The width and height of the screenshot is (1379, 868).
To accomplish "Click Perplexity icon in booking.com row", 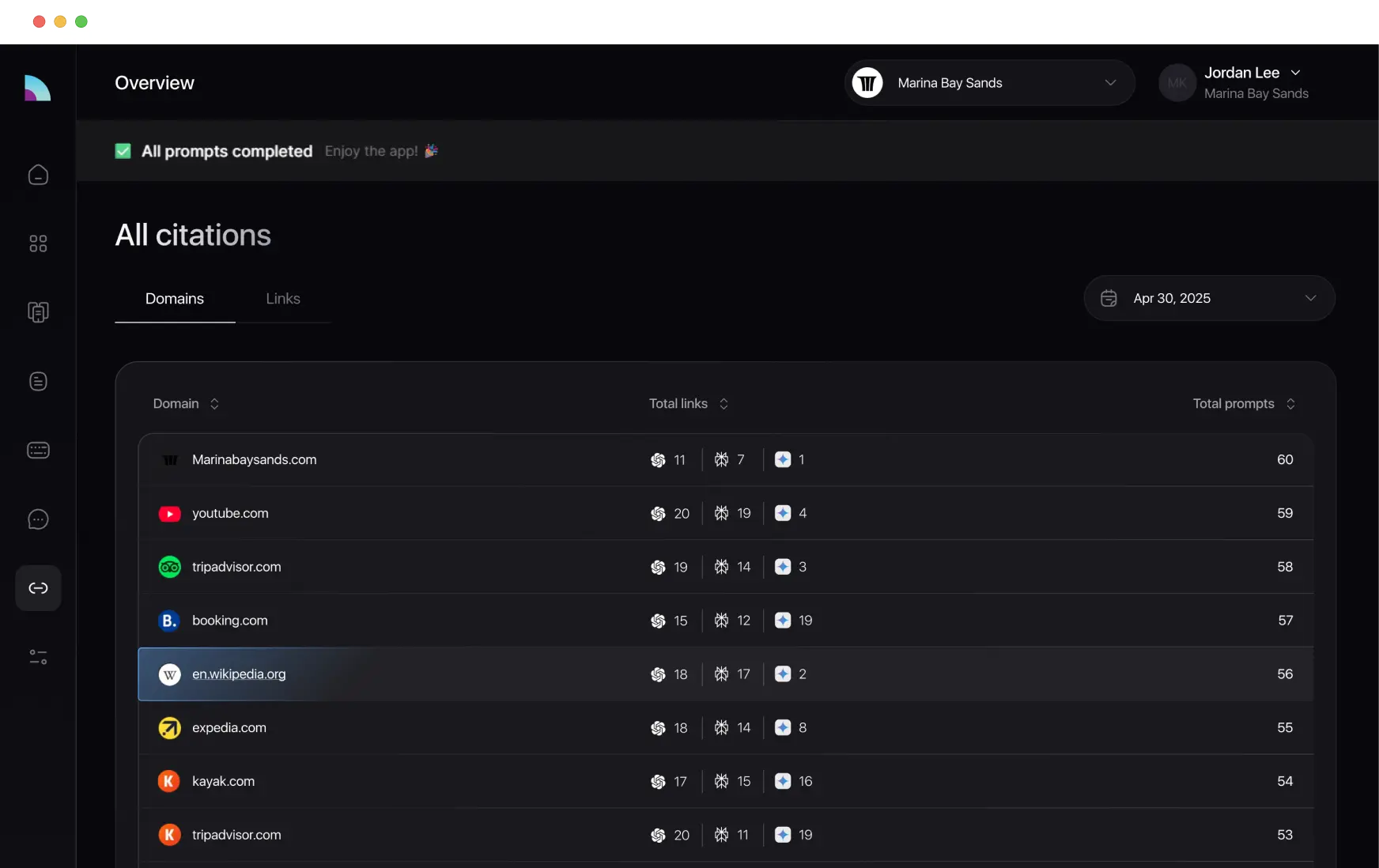I will click(x=721, y=621).
